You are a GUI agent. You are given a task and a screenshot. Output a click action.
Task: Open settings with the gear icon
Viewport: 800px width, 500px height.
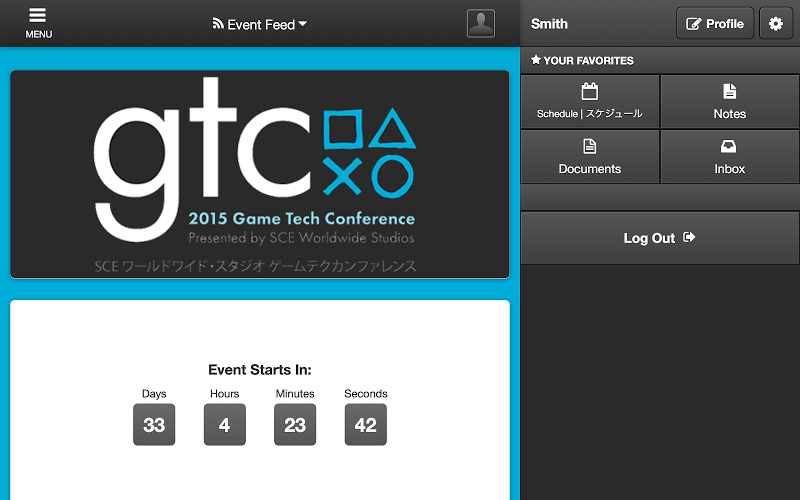776,23
